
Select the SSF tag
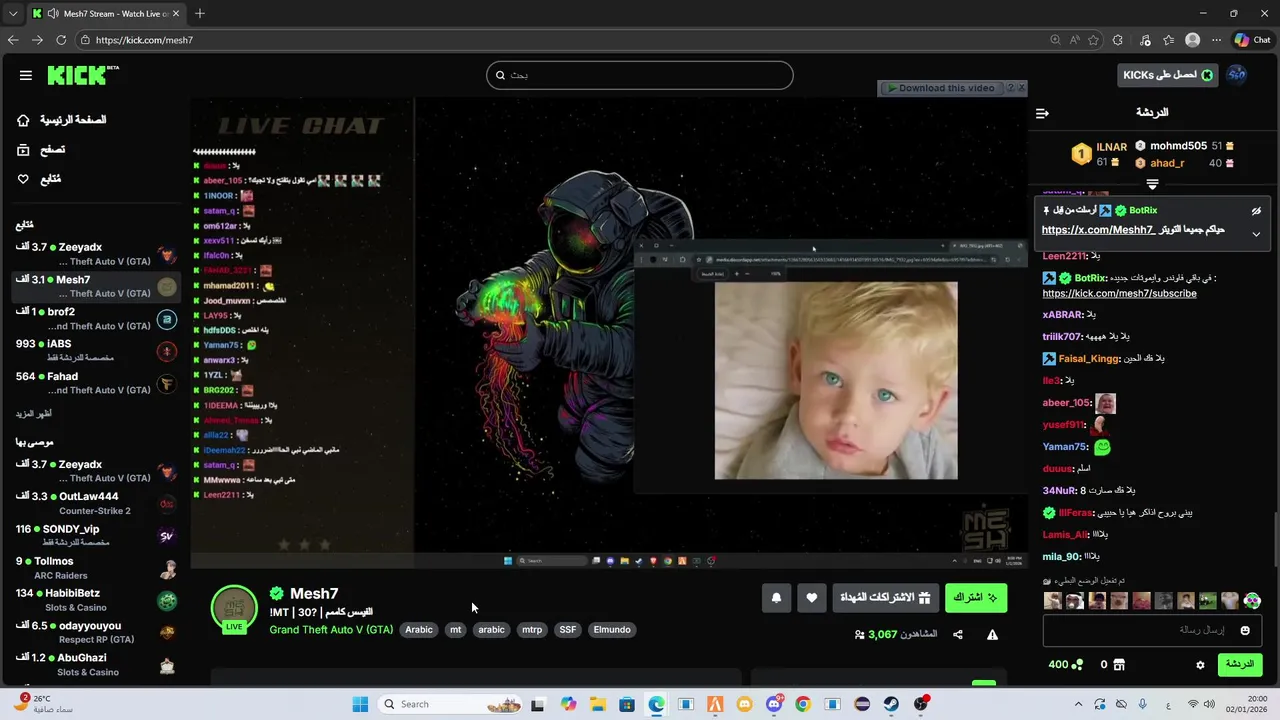click(x=568, y=630)
